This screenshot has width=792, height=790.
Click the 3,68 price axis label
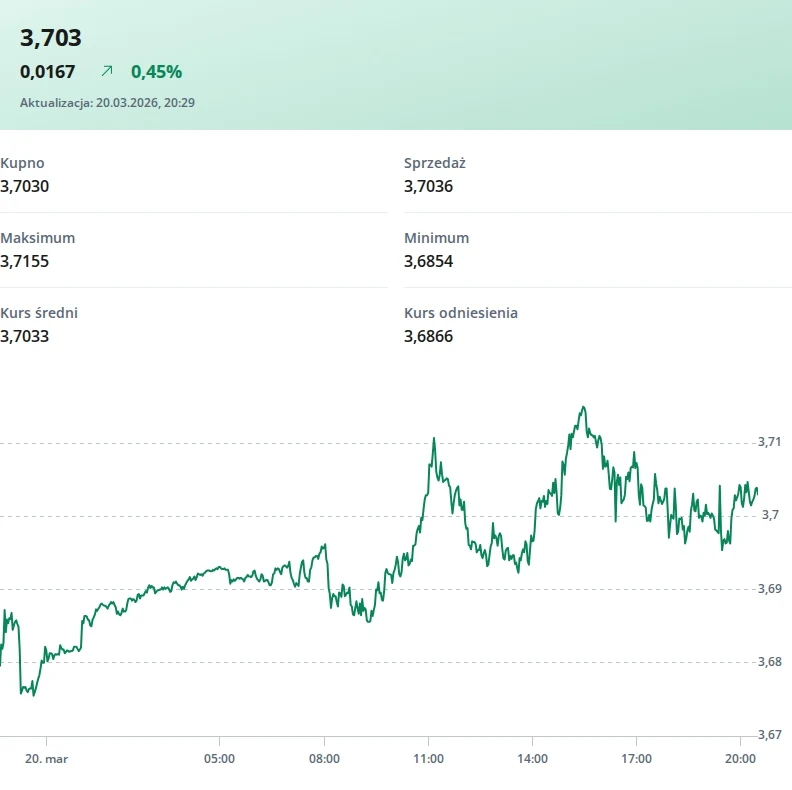[x=769, y=661]
